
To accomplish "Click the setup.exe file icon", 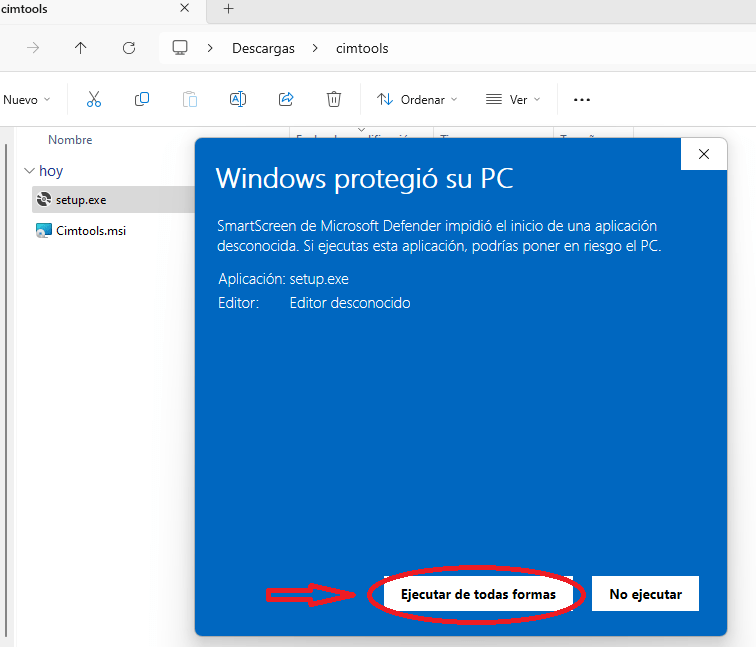I will pos(44,199).
